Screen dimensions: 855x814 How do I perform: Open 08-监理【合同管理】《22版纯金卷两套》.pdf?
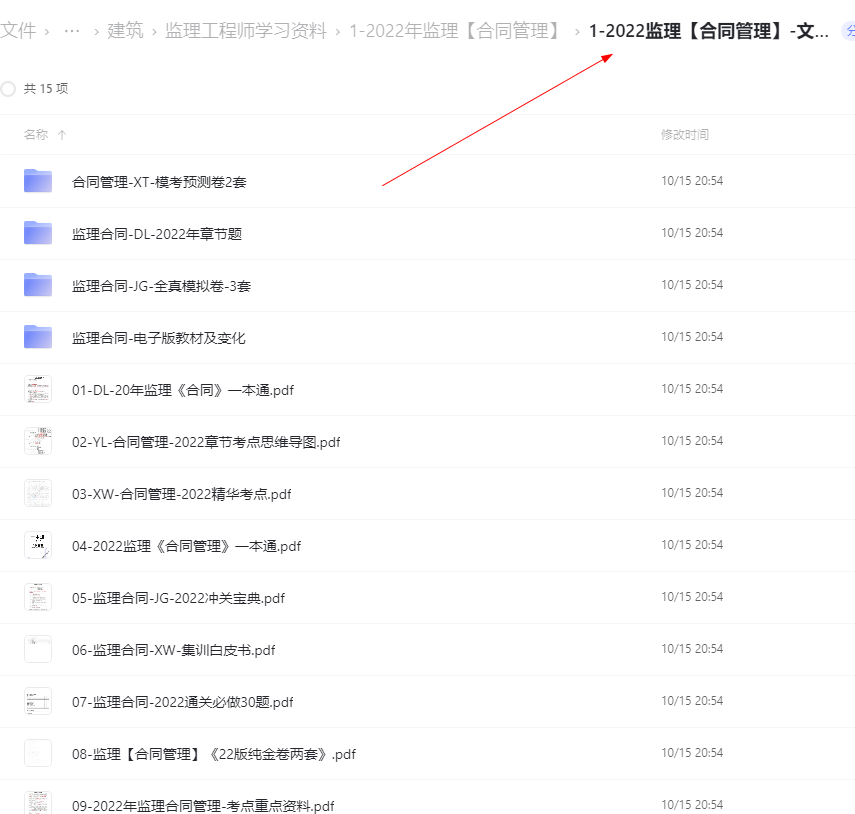pyautogui.click(x=214, y=754)
